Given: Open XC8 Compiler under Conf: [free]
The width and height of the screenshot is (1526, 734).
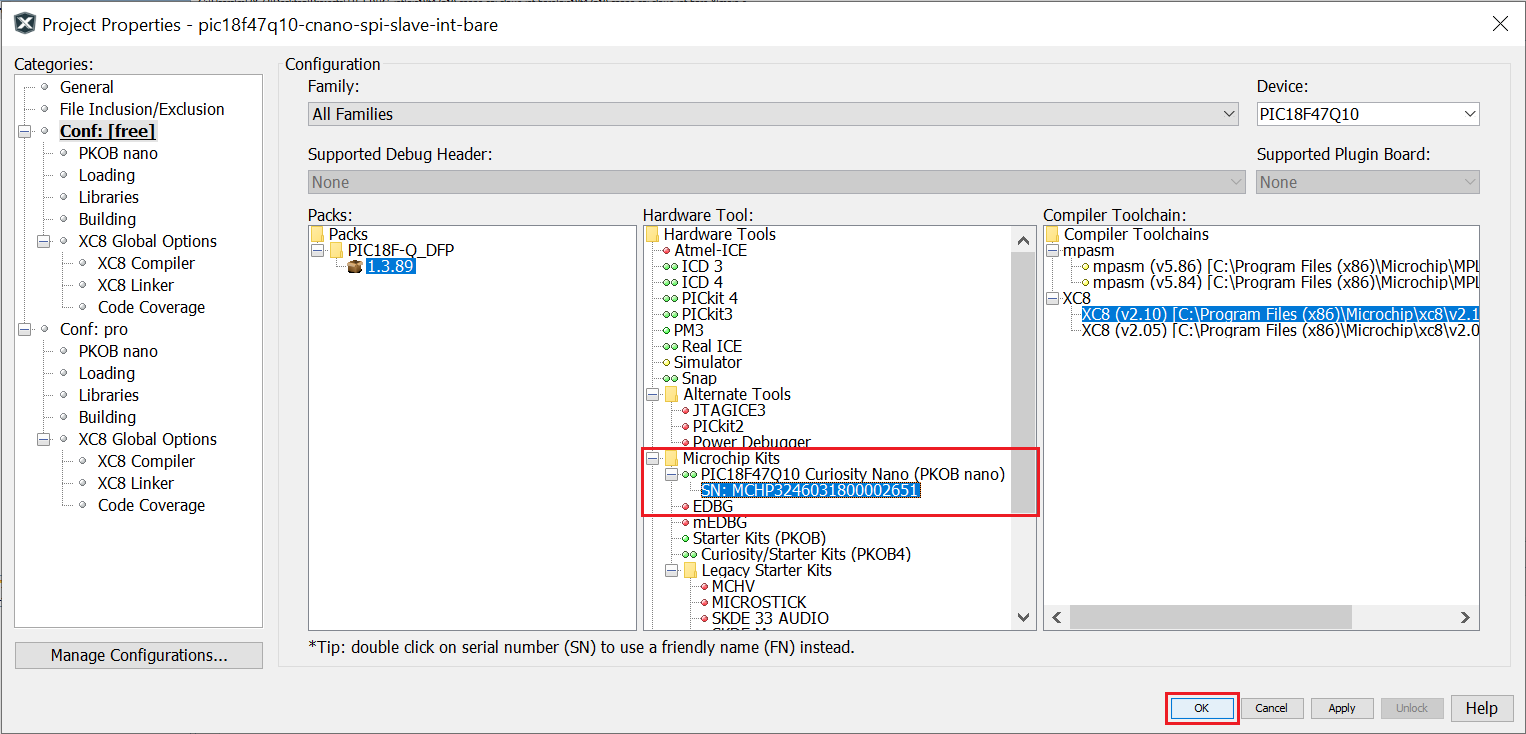Looking at the screenshot, I should (x=146, y=263).
